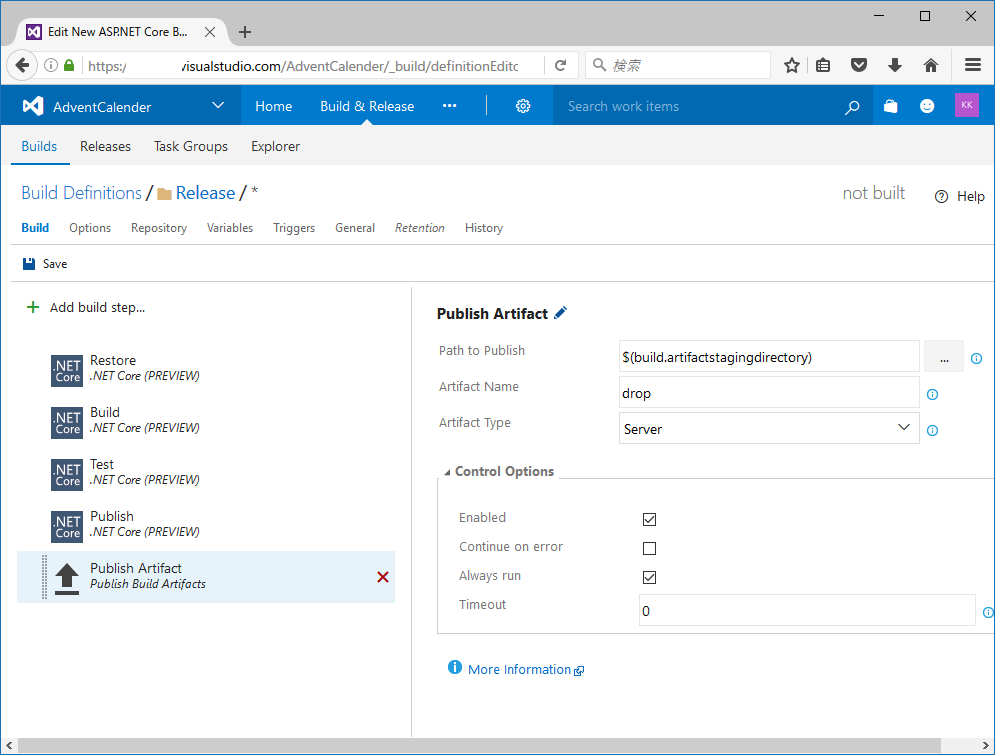This screenshot has height=755, width=995.
Task: Click the browser URL address bar
Action: pyautogui.click(x=314, y=65)
